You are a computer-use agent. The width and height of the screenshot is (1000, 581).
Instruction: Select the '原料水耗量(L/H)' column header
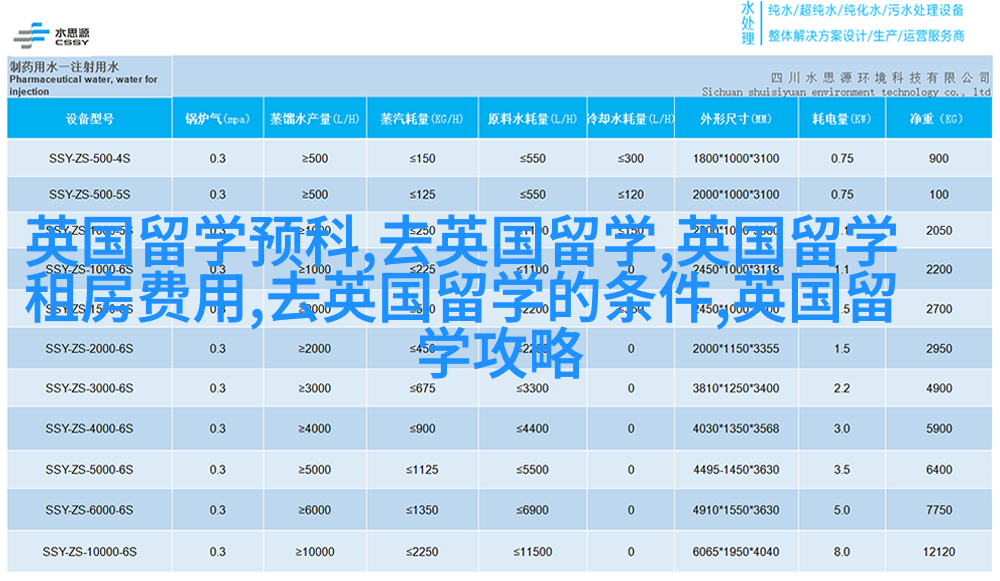[533, 119]
